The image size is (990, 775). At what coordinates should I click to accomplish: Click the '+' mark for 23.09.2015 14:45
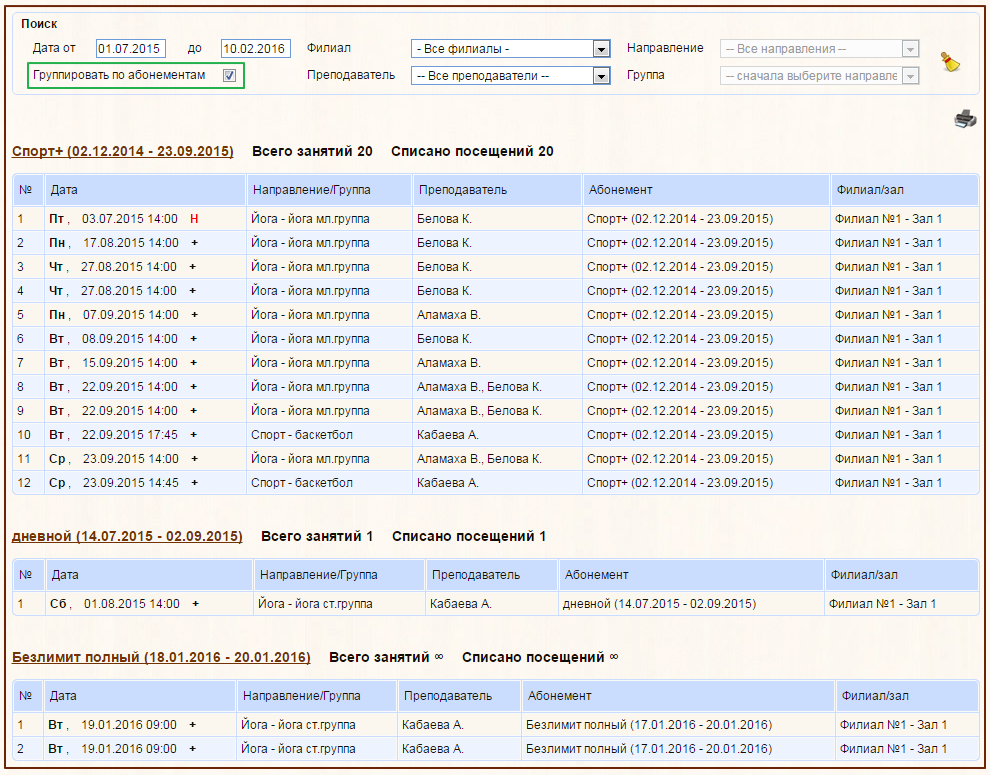click(194, 483)
